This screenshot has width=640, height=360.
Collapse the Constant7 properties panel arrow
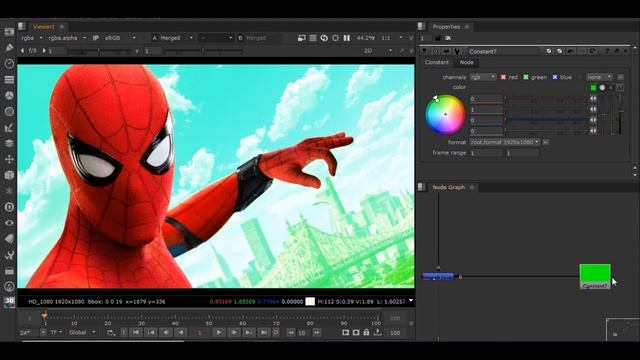pyautogui.click(x=425, y=51)
